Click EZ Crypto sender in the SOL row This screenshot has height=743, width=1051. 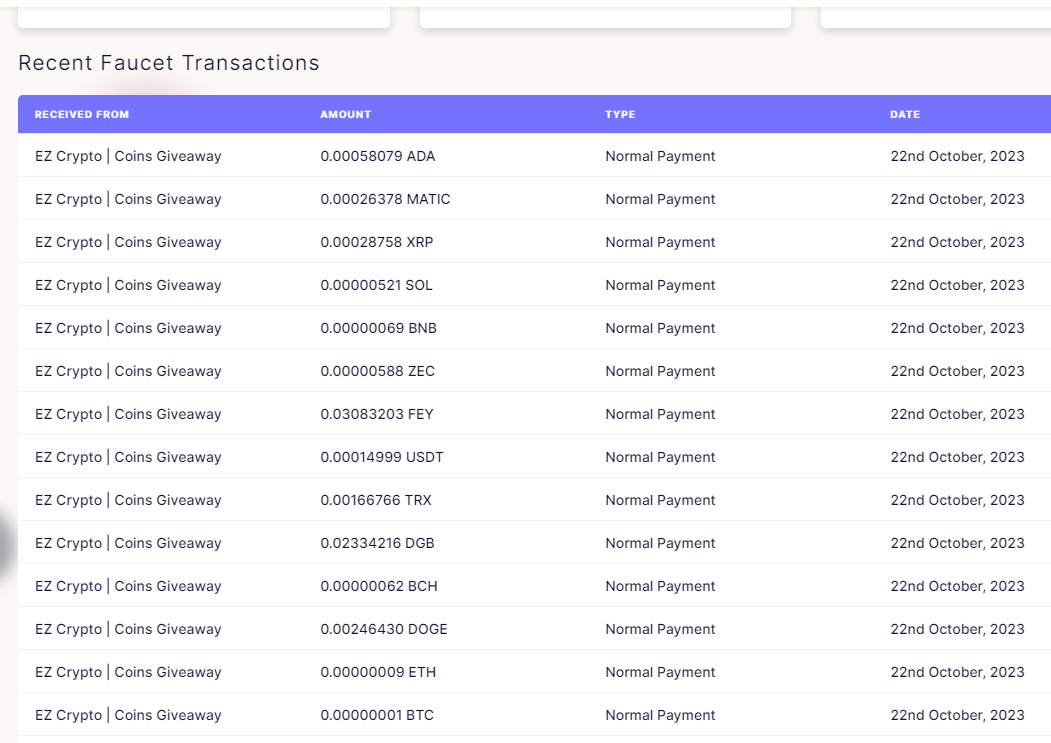[128, 285]
